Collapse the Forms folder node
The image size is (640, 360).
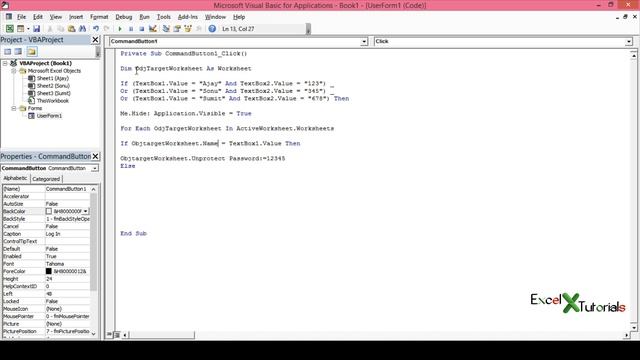[x=13, y=108]
